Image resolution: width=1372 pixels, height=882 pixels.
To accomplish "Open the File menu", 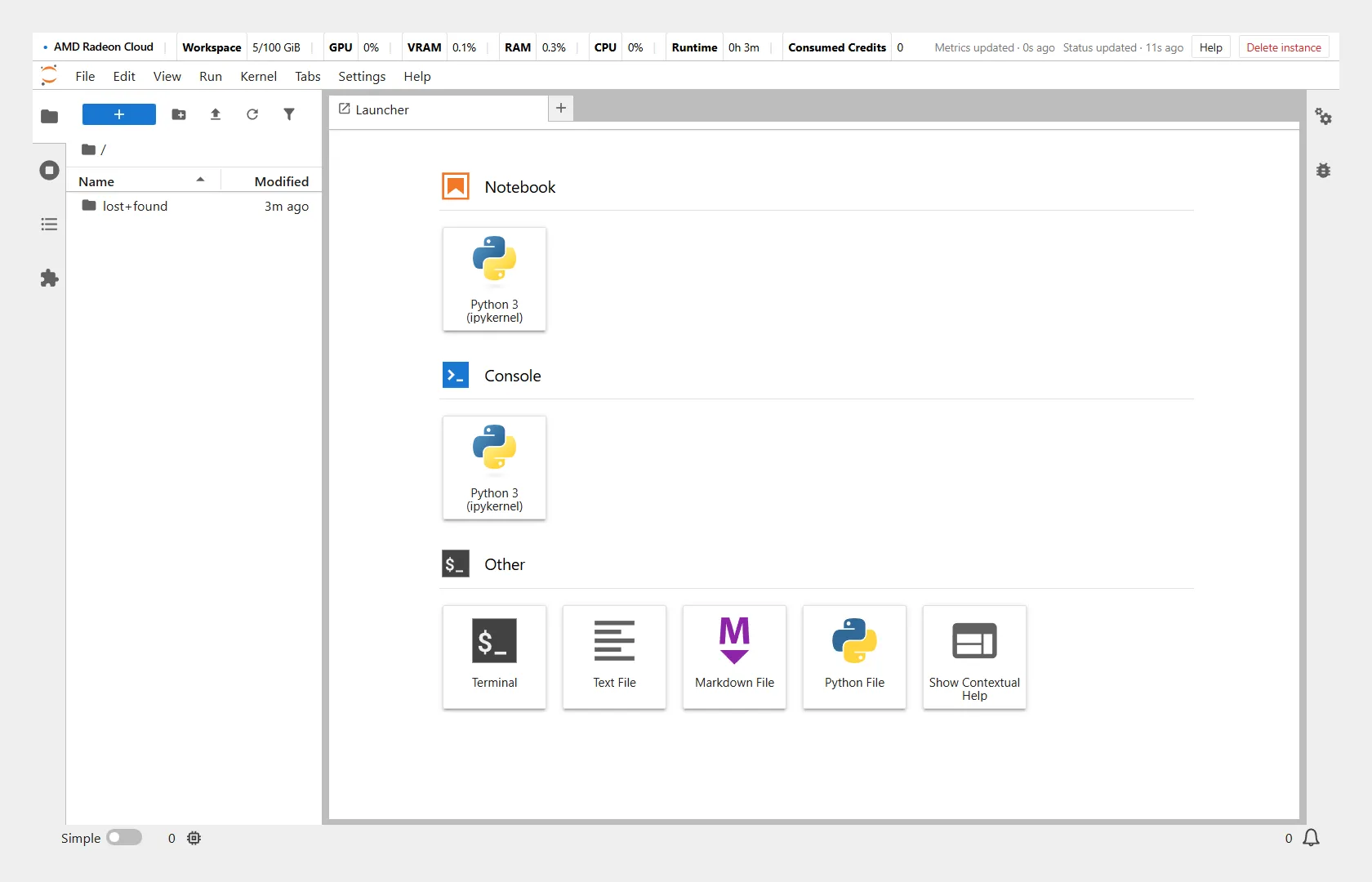I will (x=85, y=77).
